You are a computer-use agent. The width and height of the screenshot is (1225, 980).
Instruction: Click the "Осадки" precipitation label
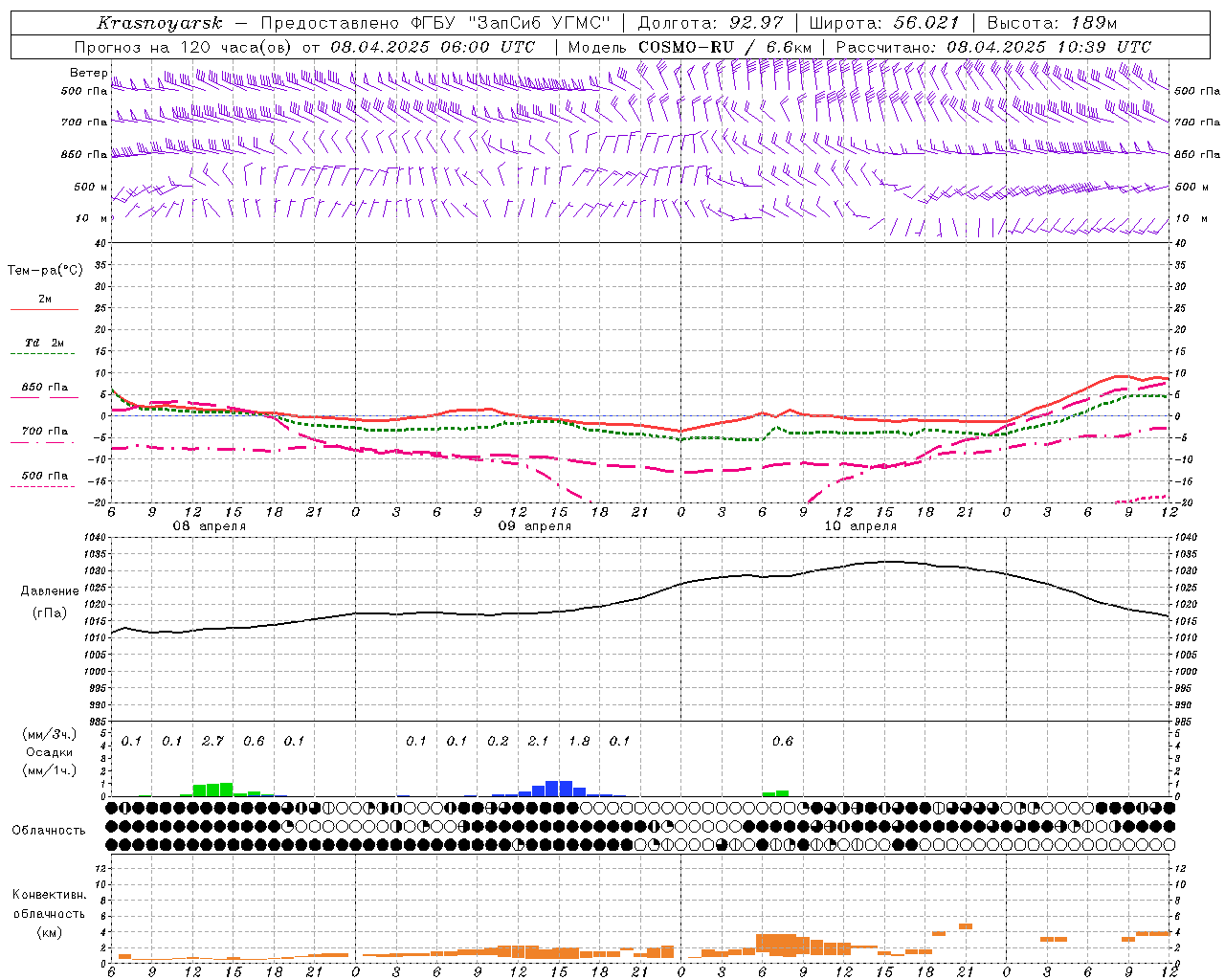(49, 752)
